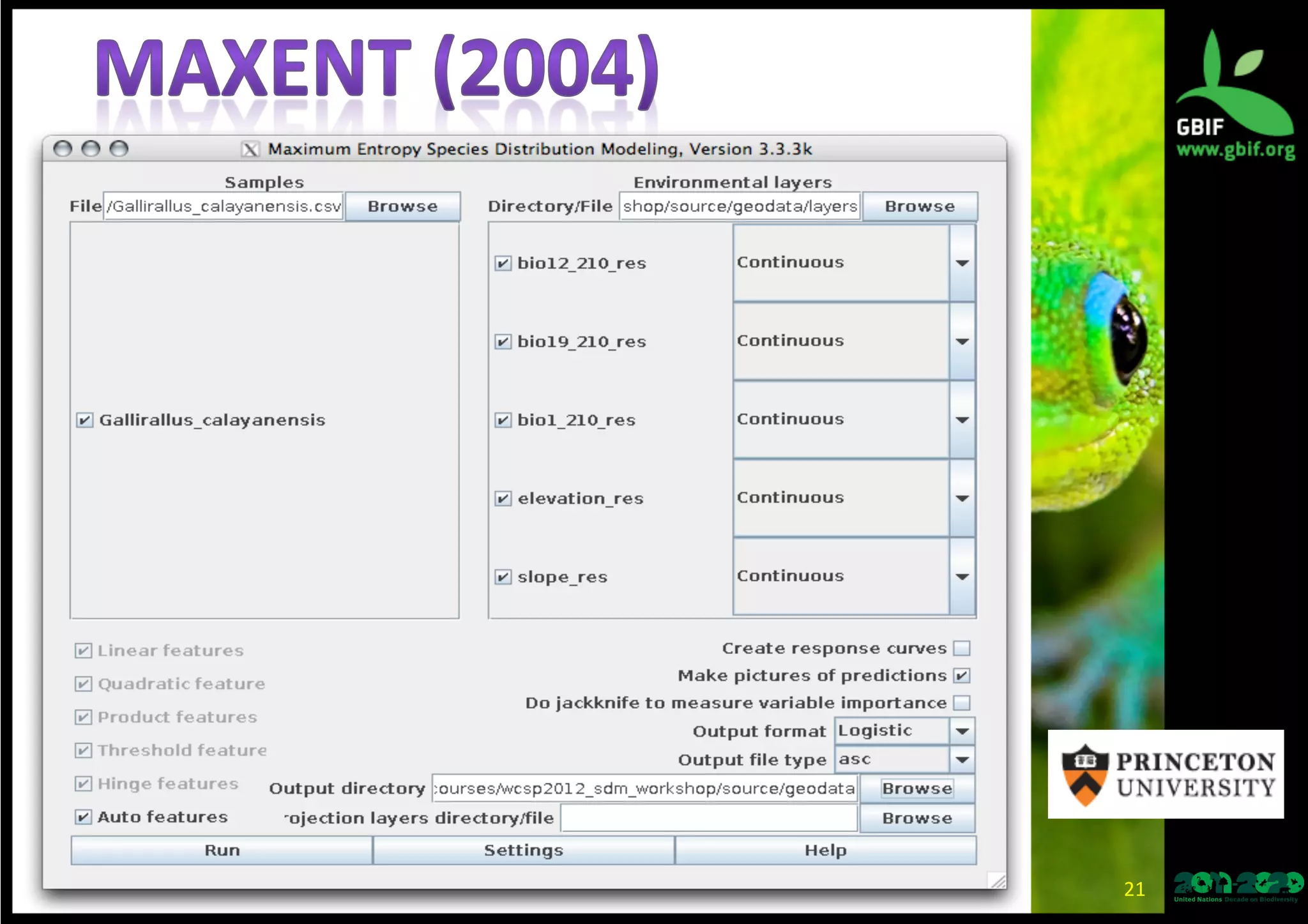1308x924 pixels.
Task: Toggle the Quadratic feature checkbox
Action: [83, 684]
